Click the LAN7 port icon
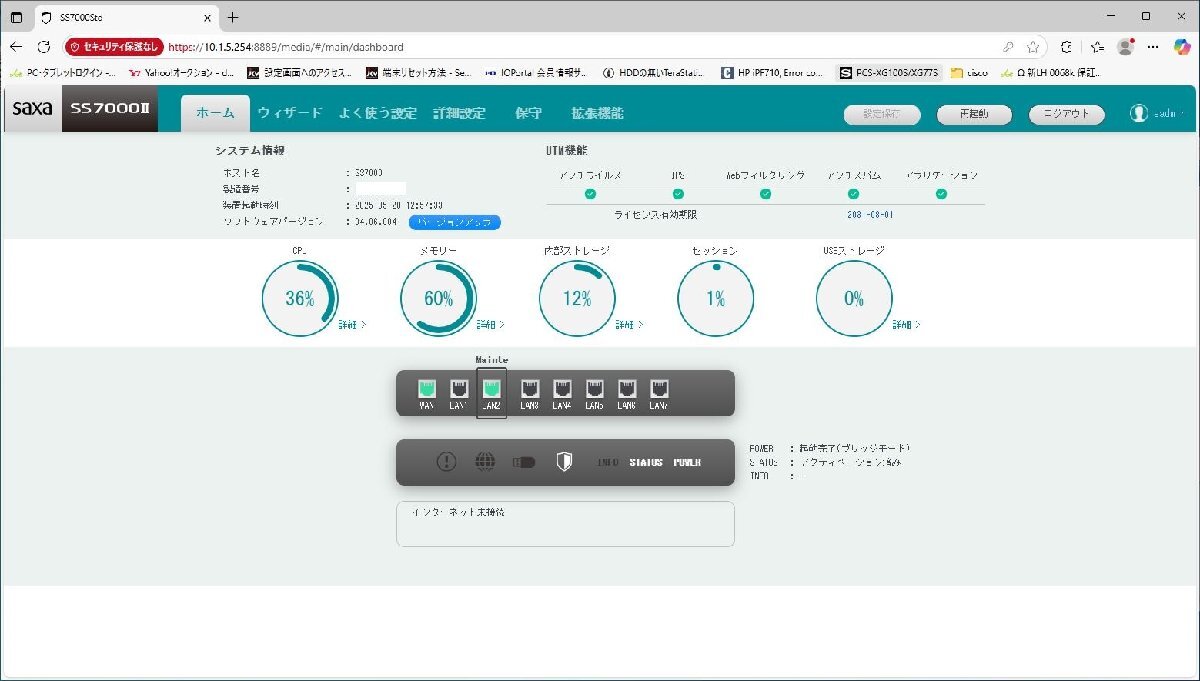The height and width of the screenshot is (681, 1200). pos(658,390)
